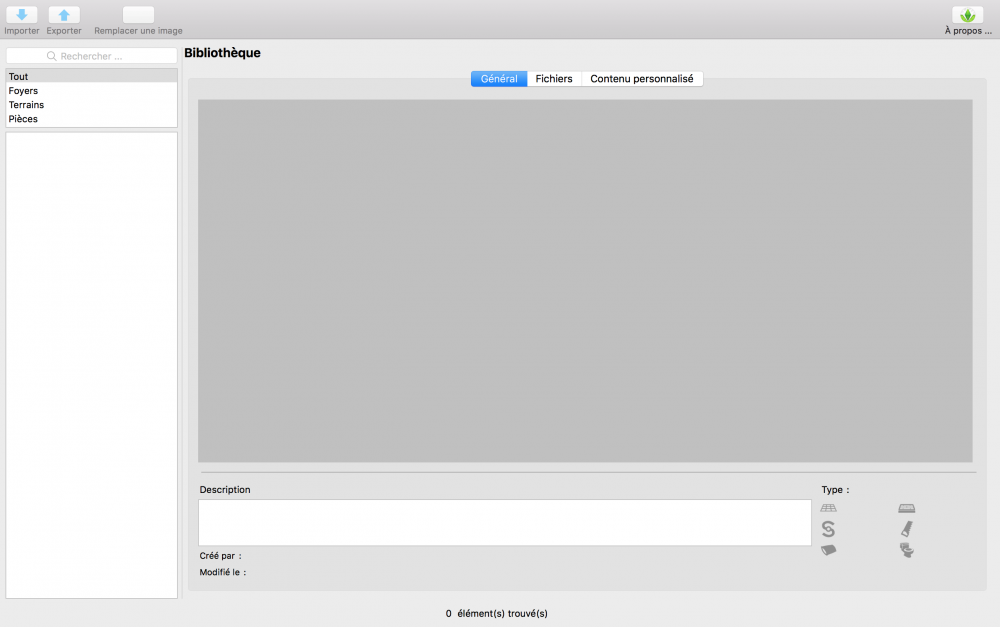1000x627 pixels.
Task: Click the rolled material type icon
Action: [x=828, y=550]
